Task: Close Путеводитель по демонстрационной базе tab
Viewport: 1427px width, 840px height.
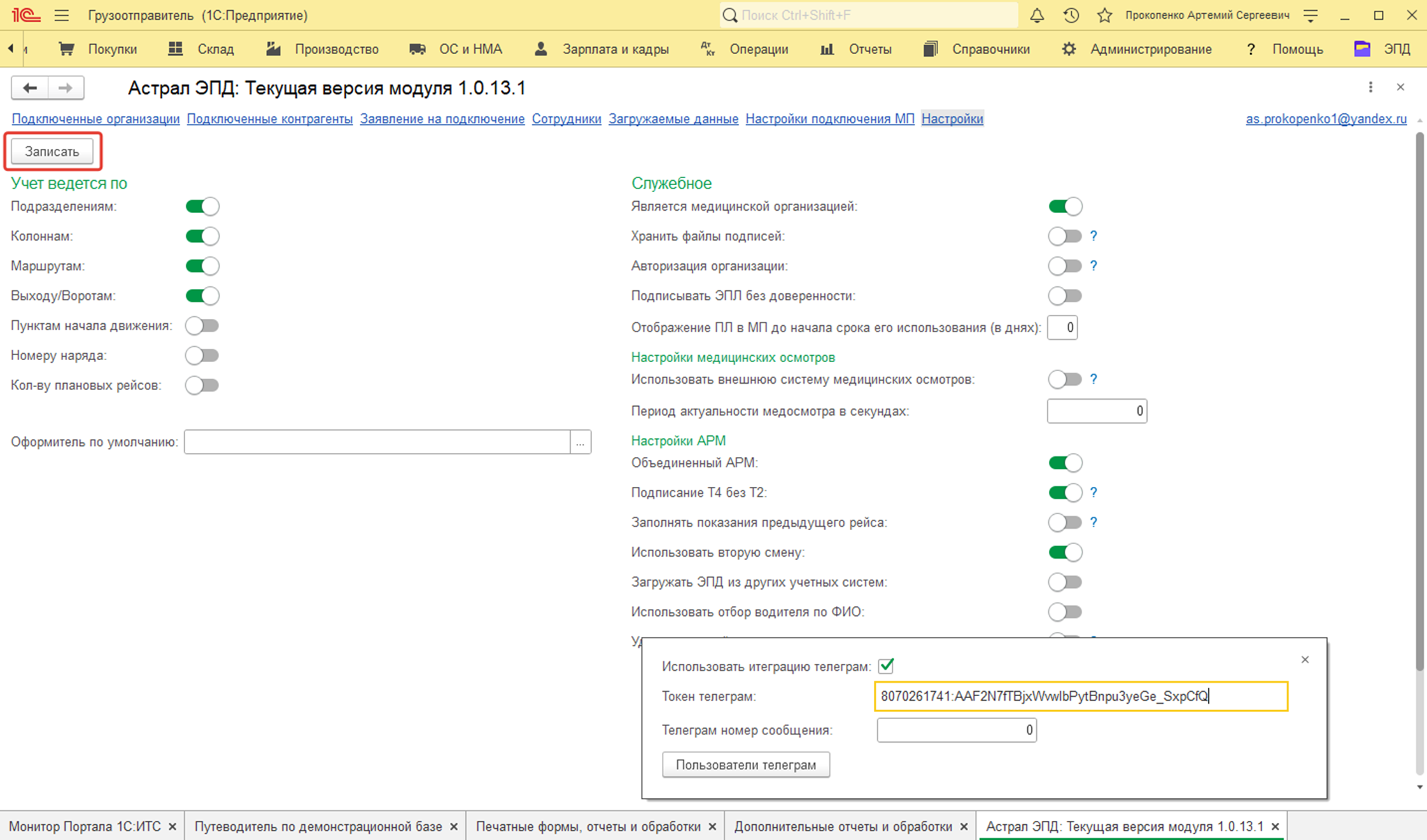Action: 454,827
